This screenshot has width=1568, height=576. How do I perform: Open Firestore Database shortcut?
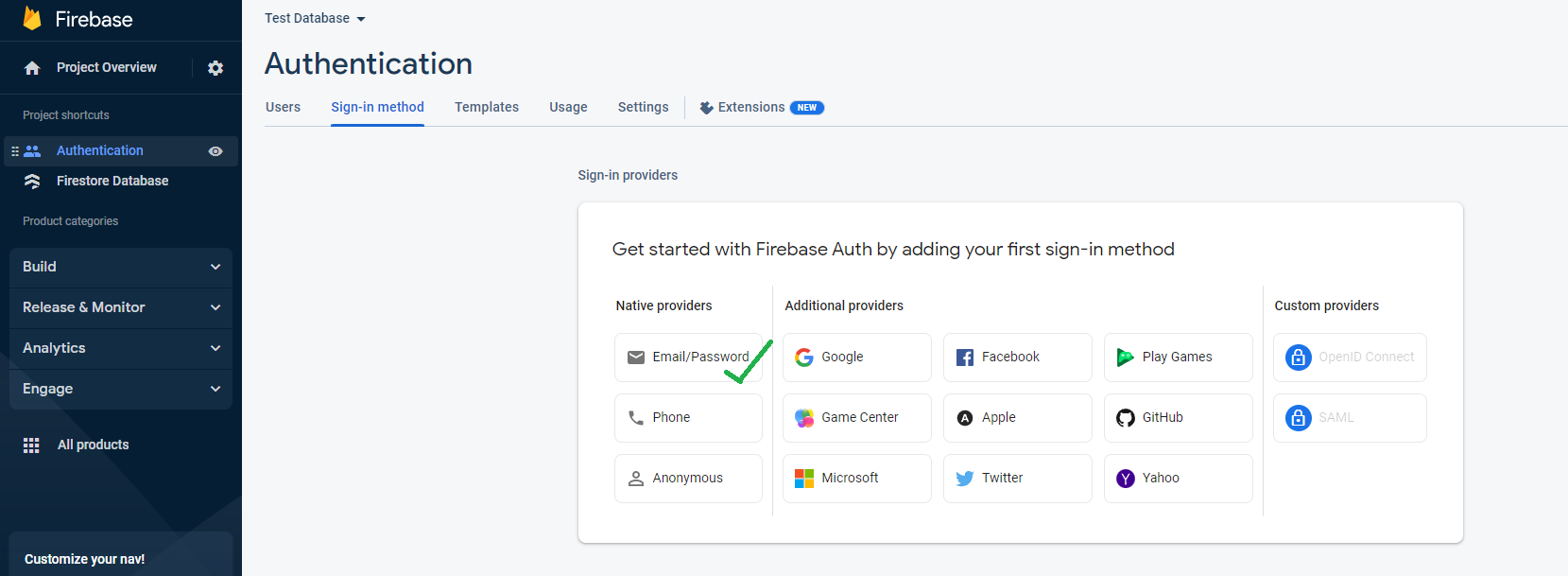click(112, 181)
